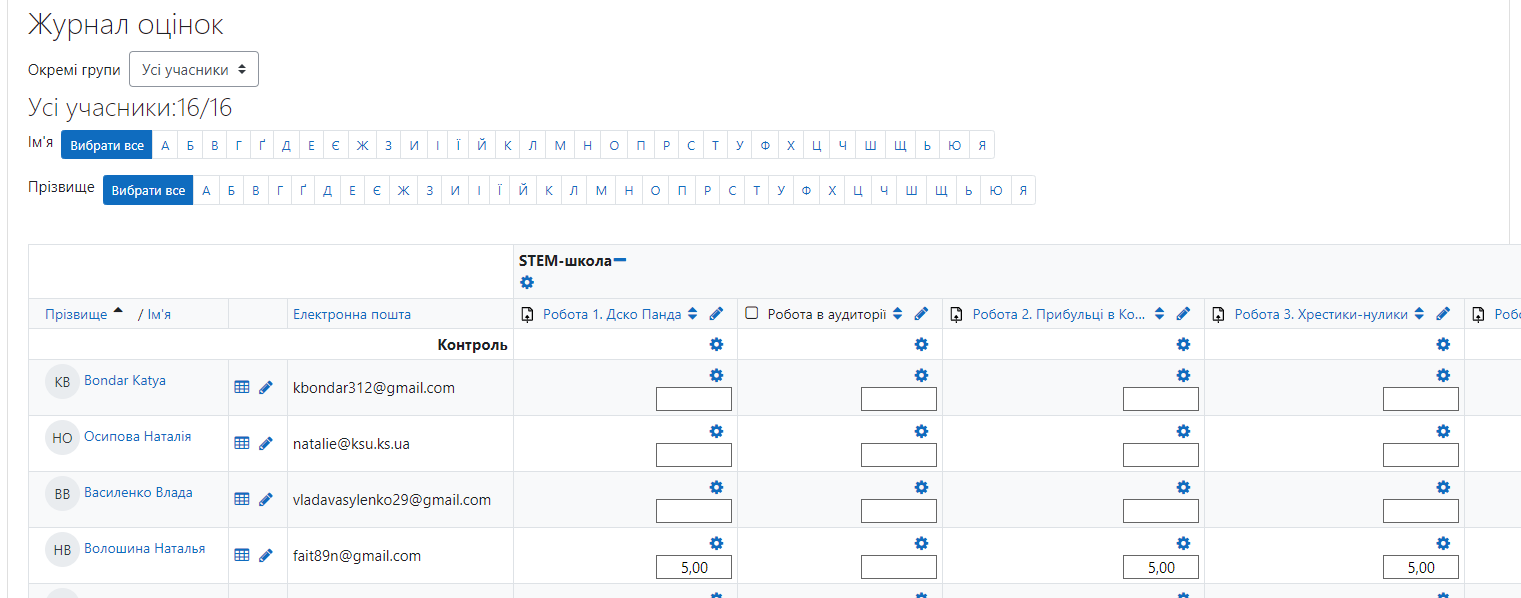This screenshot has height=598, width=1521.
Task: Collapse the STEM-школа category with minus toggle
Action: coord(620,260)
